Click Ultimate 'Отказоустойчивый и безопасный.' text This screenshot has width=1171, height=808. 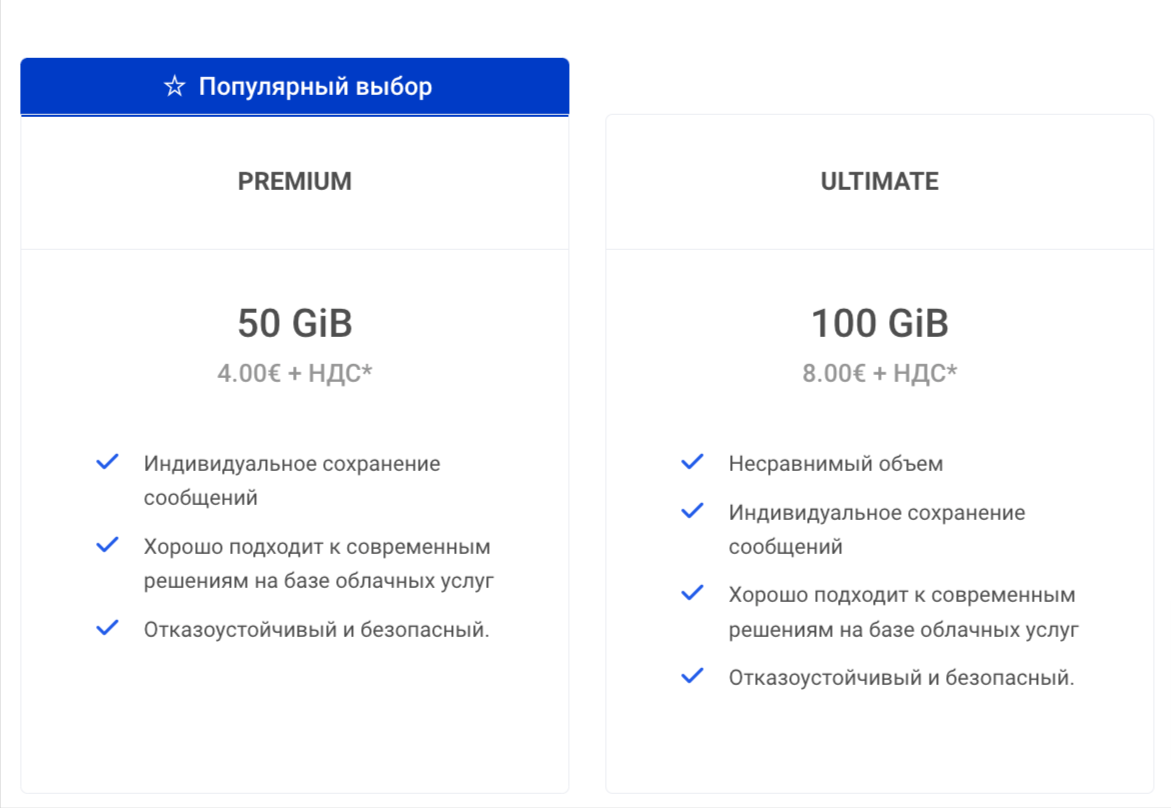click(901, 678)
